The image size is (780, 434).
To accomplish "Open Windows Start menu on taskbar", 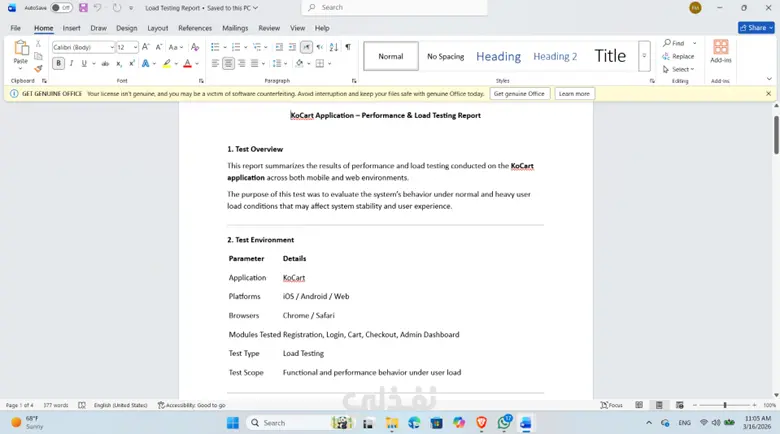I will click(232, 423).
